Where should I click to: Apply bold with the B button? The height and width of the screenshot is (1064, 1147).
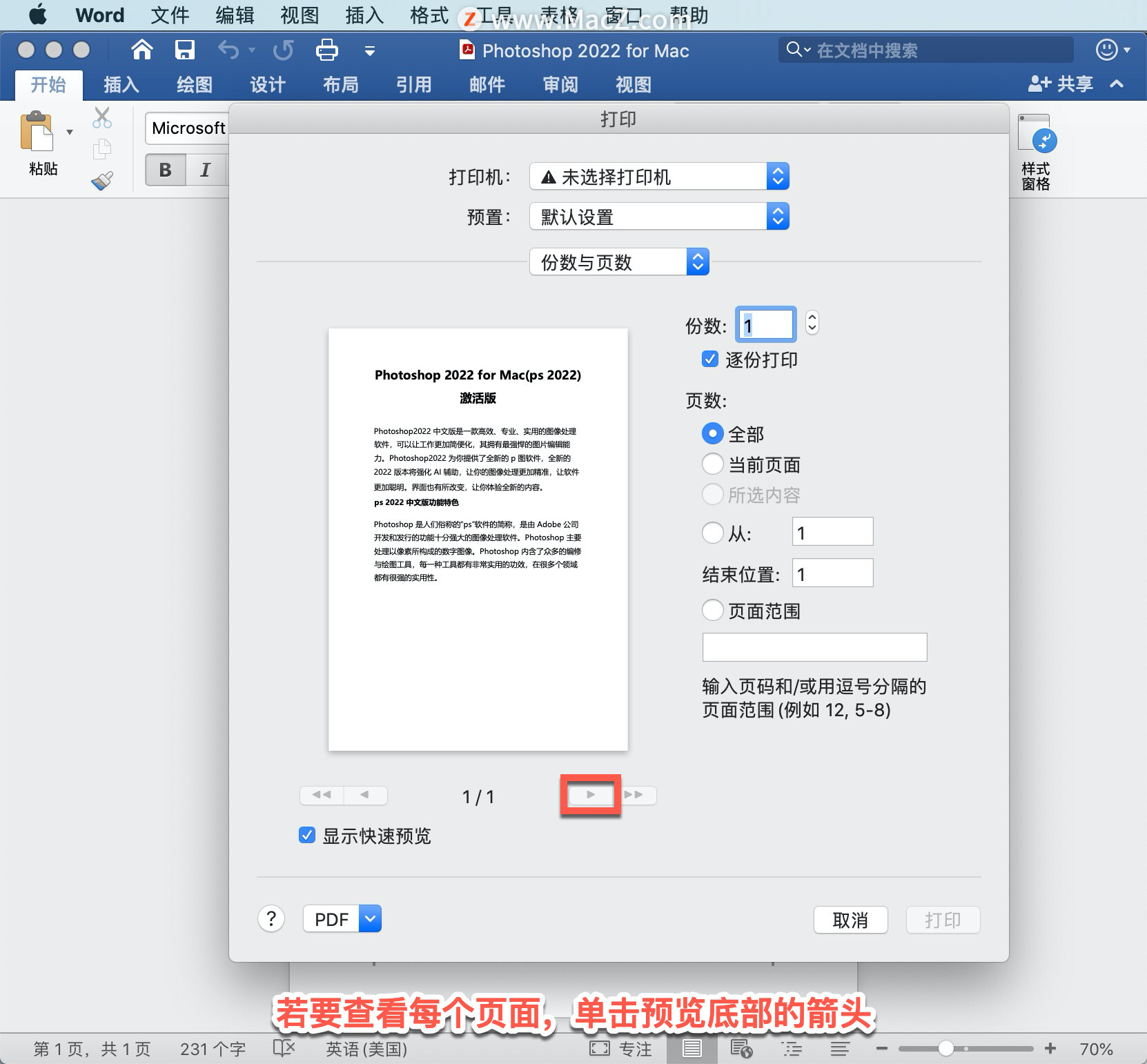pyautogui.click(x=166, y=170)
